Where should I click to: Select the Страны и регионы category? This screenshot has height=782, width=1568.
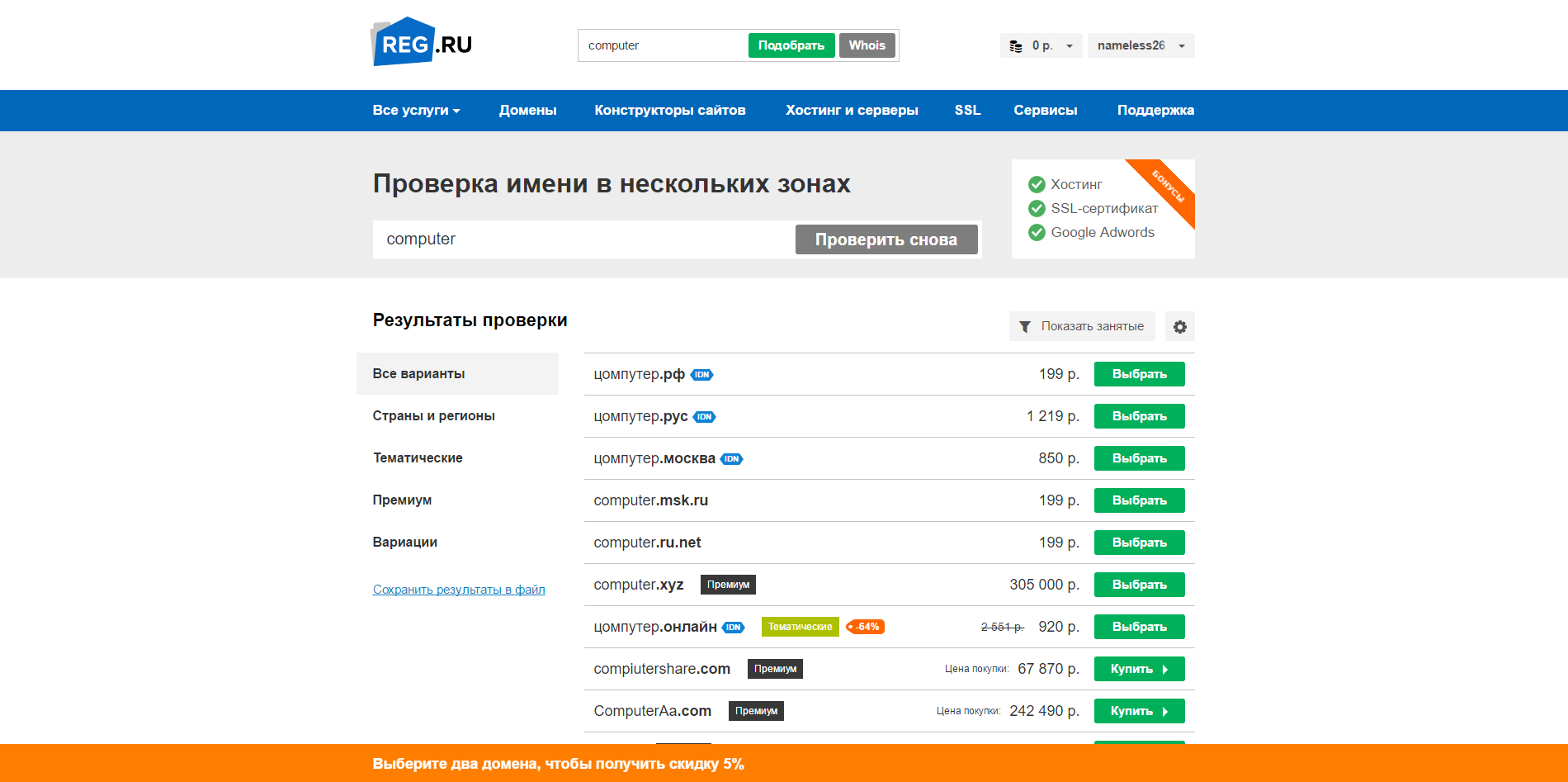click(433, 415)
